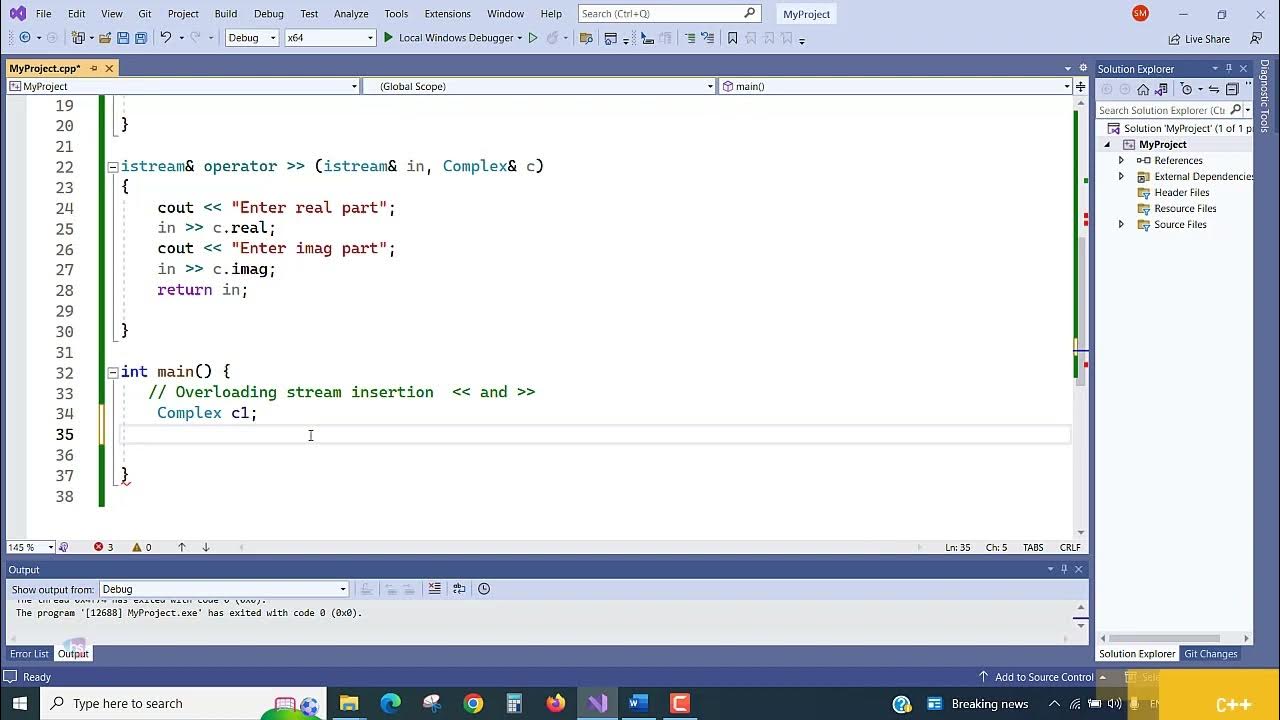Toggle auto-hide pin on the Solution Explorer panel
1280x720 pixels.
[x=1229, y=68]
